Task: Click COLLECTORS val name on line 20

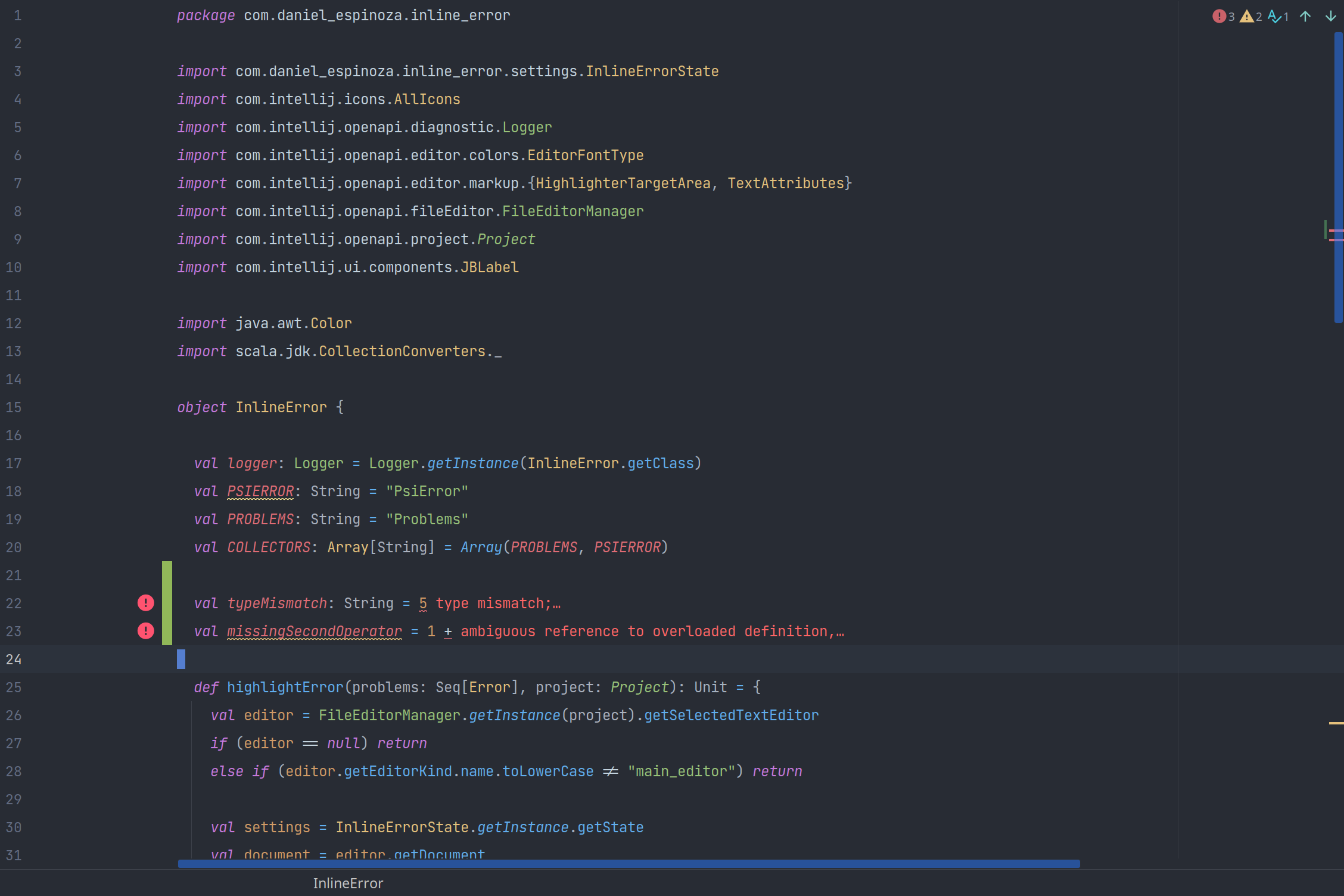Action: tap(269, 547)
